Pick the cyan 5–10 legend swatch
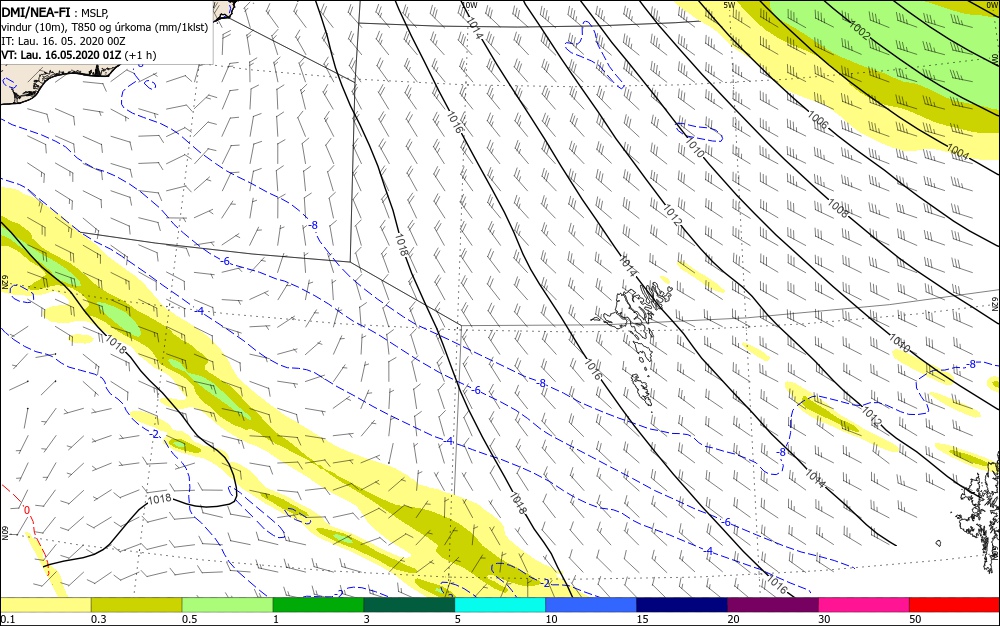This screenshot has height=626, width=1000. coord(500,605)
